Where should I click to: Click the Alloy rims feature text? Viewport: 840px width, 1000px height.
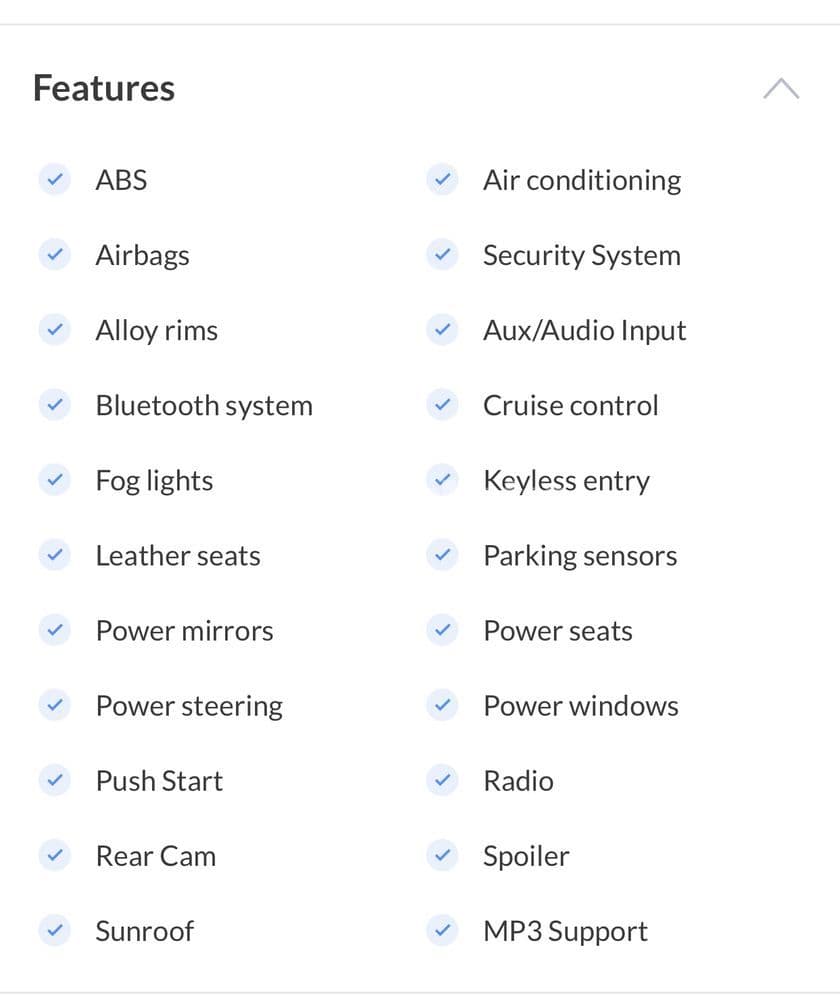click(156, 330)
